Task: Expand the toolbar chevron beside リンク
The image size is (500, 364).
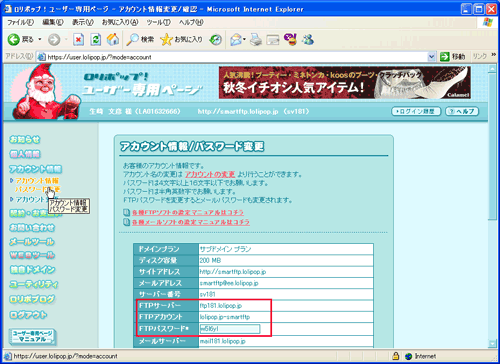Action: pos(493,54)
